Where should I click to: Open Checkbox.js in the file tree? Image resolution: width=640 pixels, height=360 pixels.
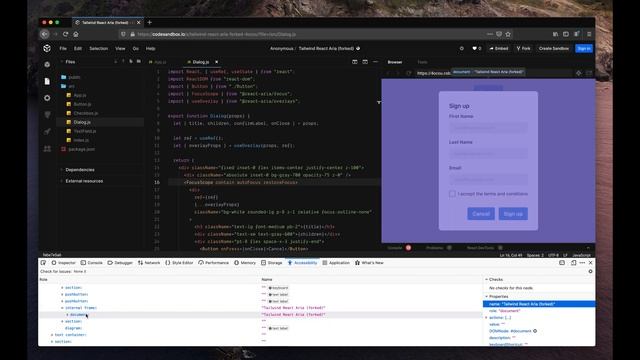click(86, 113)
